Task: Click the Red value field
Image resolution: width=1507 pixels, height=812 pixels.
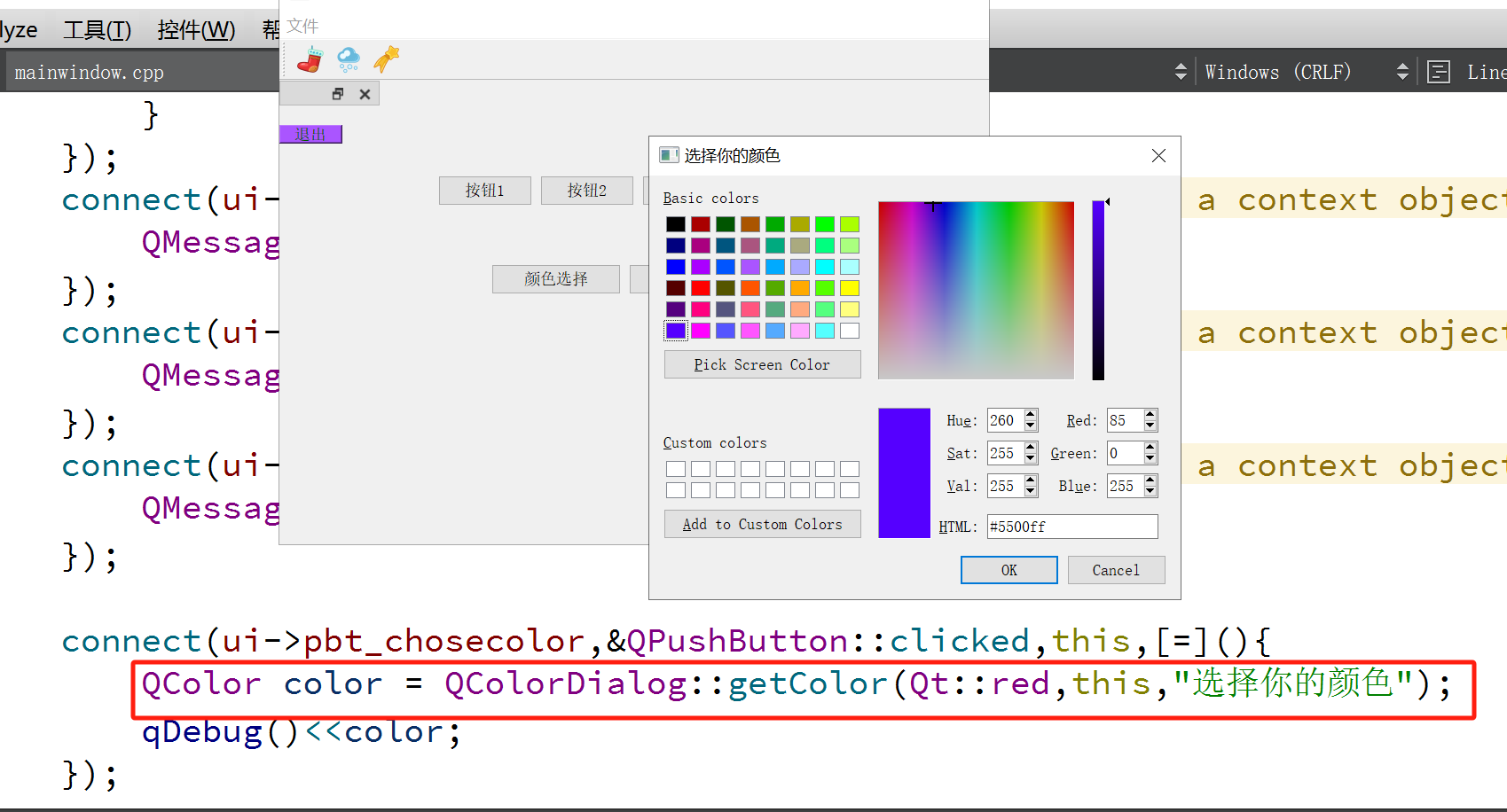Action: pyautogui.click(x=1125, y=420)
